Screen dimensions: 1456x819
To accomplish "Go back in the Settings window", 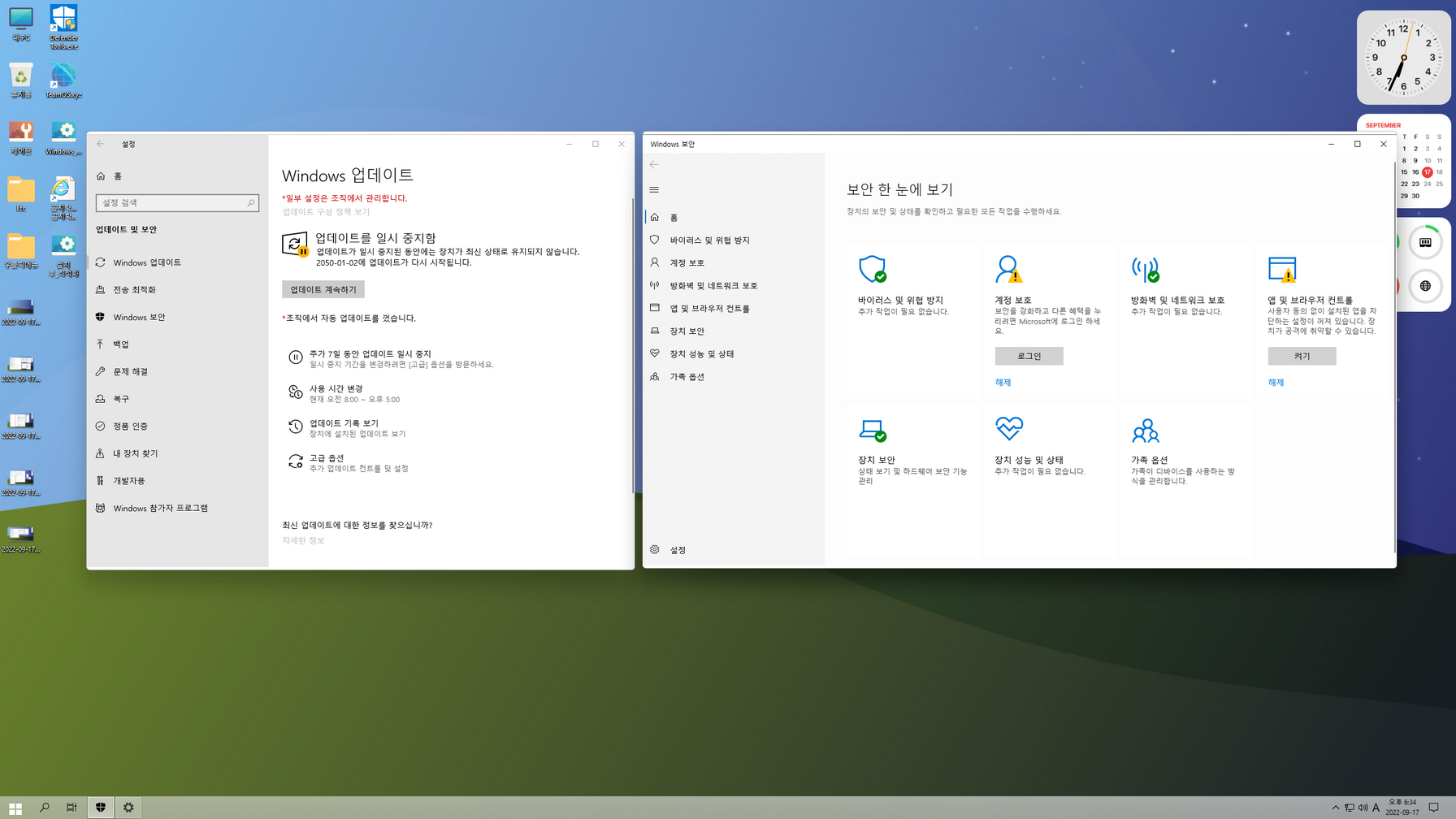I will pos(101,144).
